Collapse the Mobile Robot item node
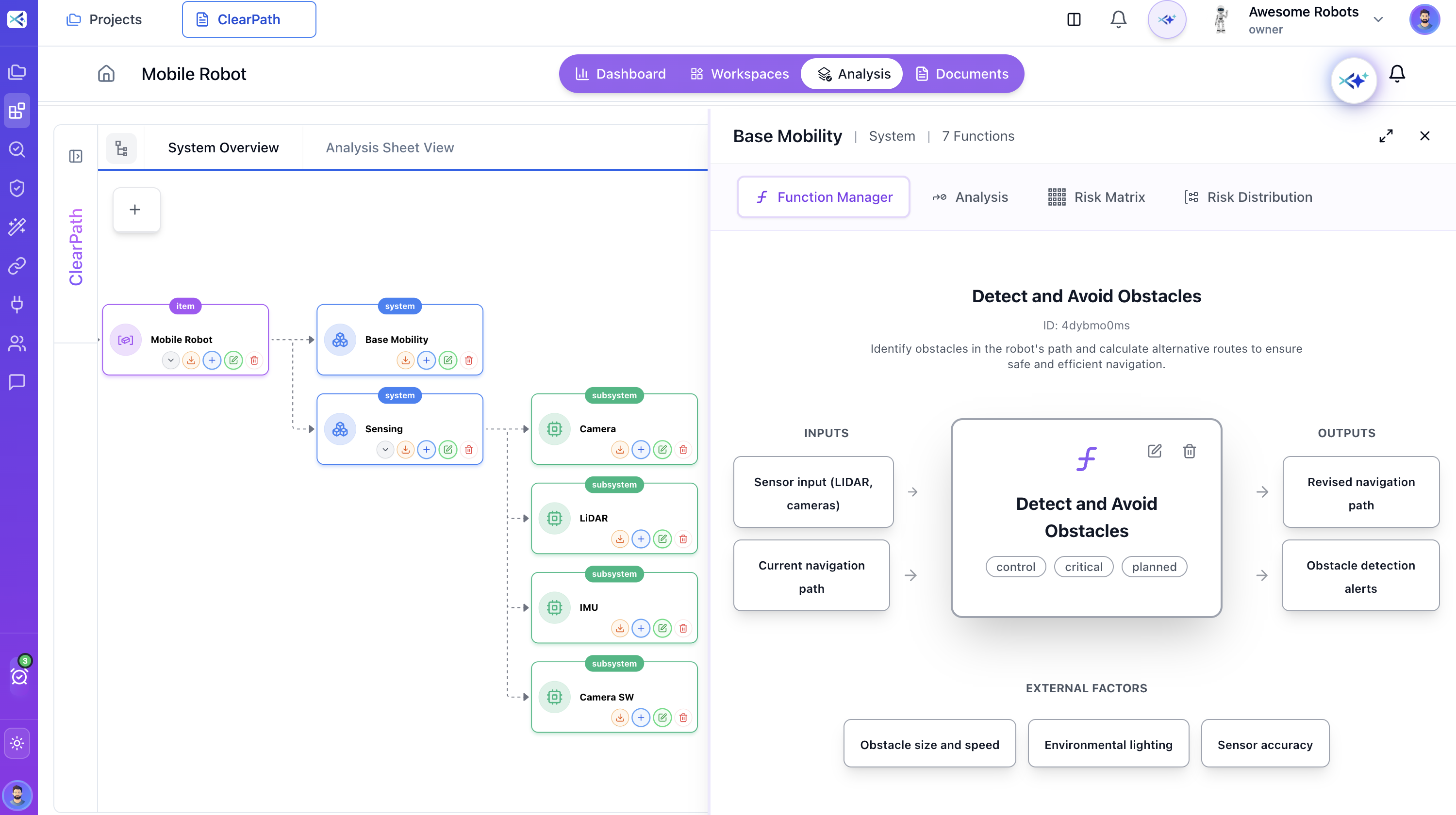Viewport: 1456px width, 815px height. (171, 360)
